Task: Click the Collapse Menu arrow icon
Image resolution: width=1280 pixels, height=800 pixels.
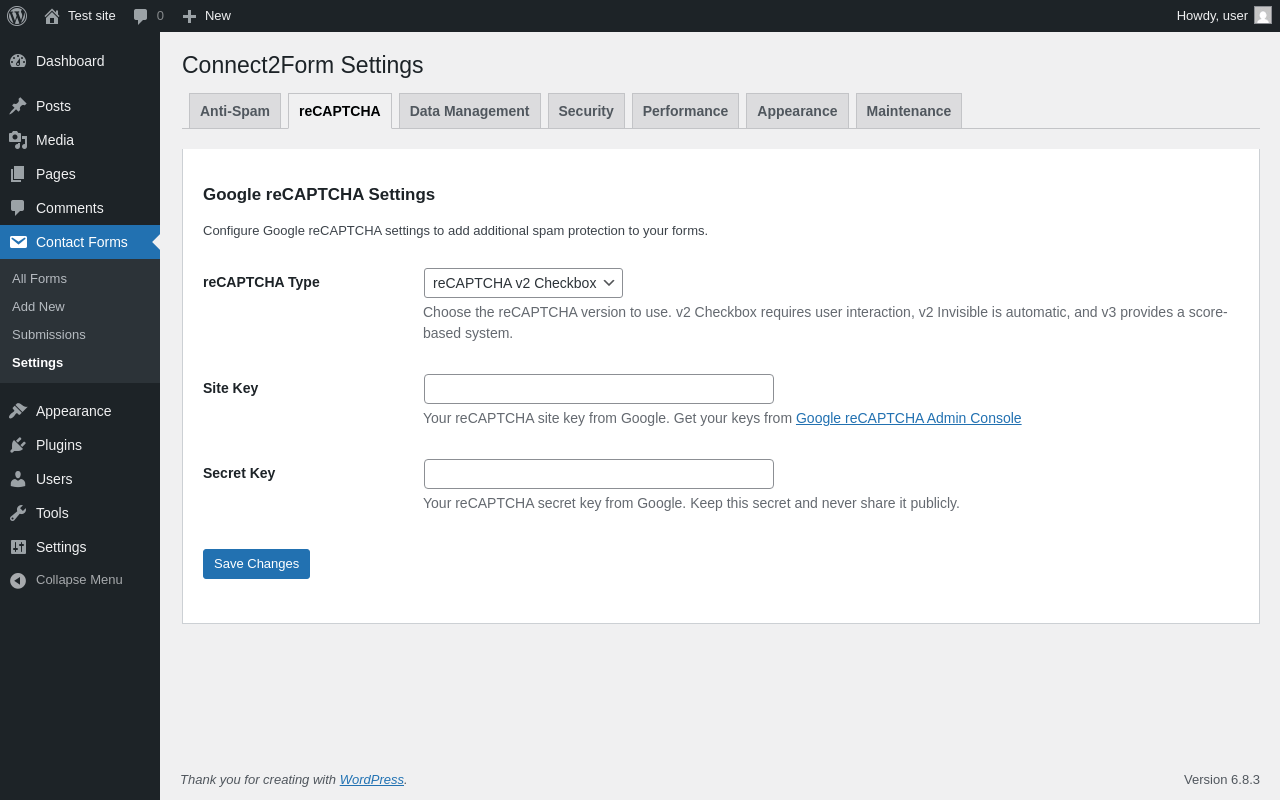Action: click(x=18, y=580)
